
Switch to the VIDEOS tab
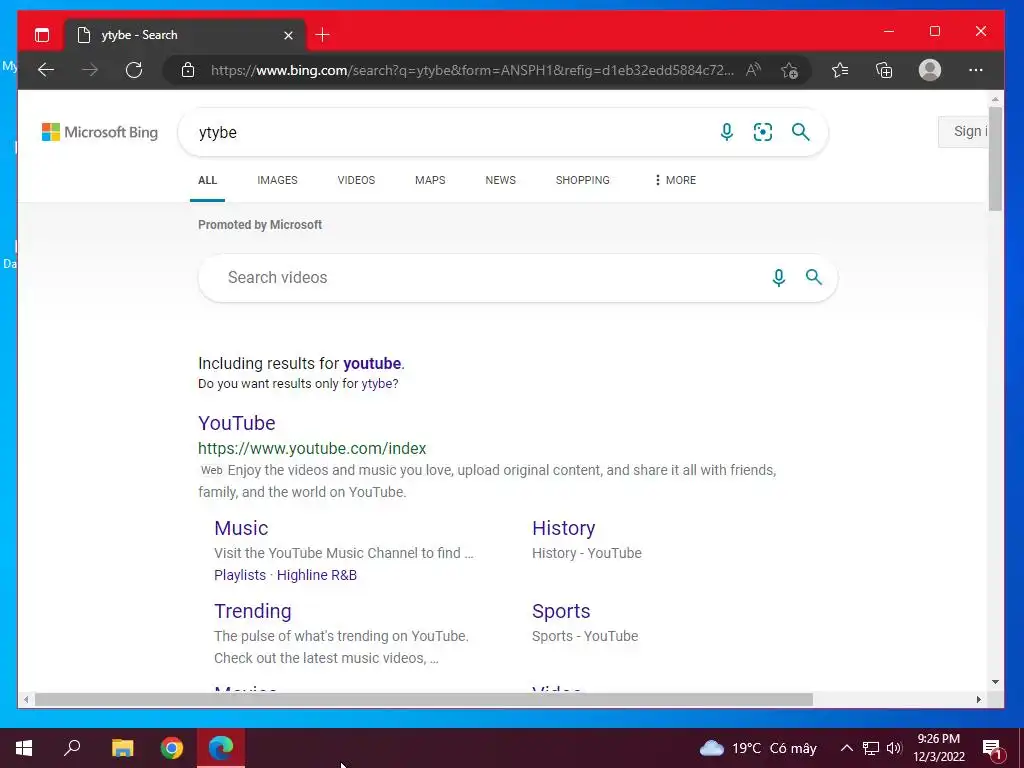356,180
